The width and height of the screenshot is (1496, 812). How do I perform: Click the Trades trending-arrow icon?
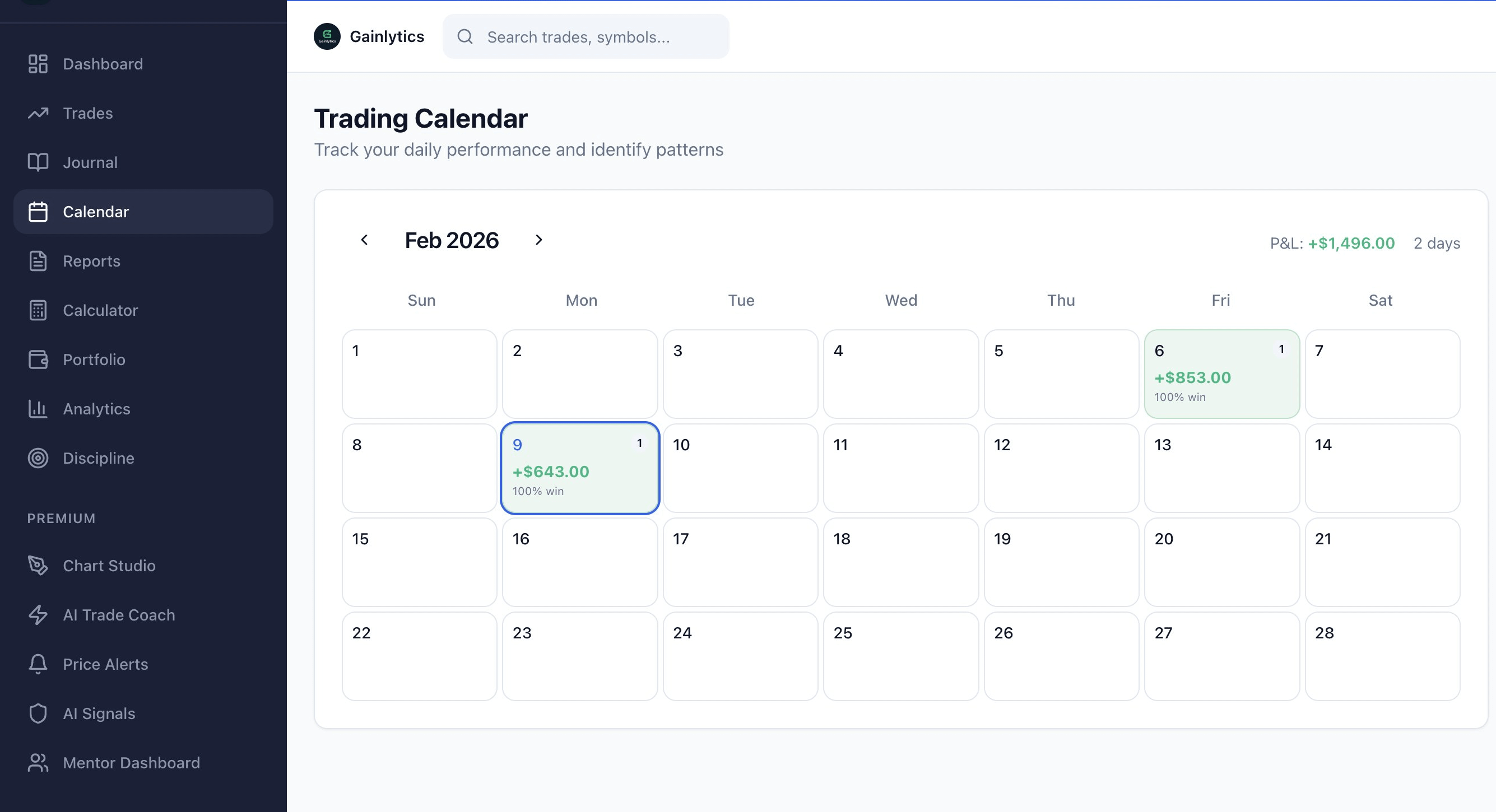[38, 113]
